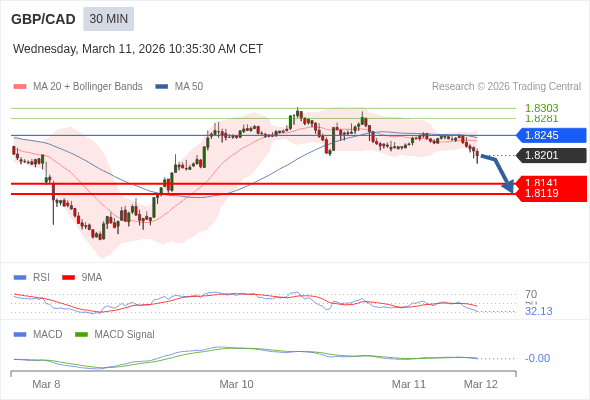The height and width of the screenshot is (400, 590).
Task: Click the RSI blue legend swatch
Action: click(x=20, y=278)
